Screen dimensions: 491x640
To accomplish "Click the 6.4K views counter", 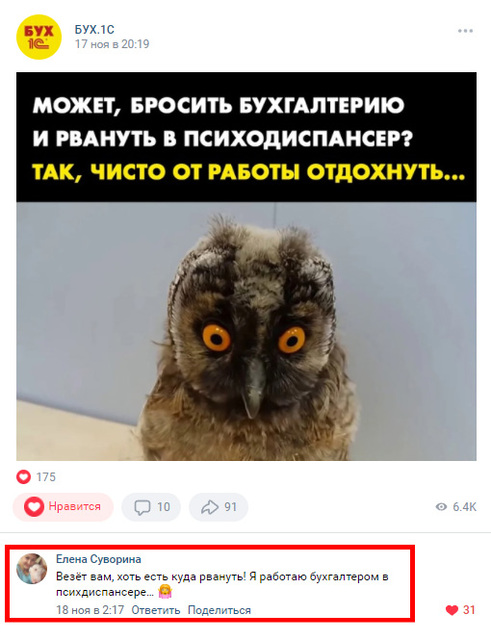I will [464, 507].
